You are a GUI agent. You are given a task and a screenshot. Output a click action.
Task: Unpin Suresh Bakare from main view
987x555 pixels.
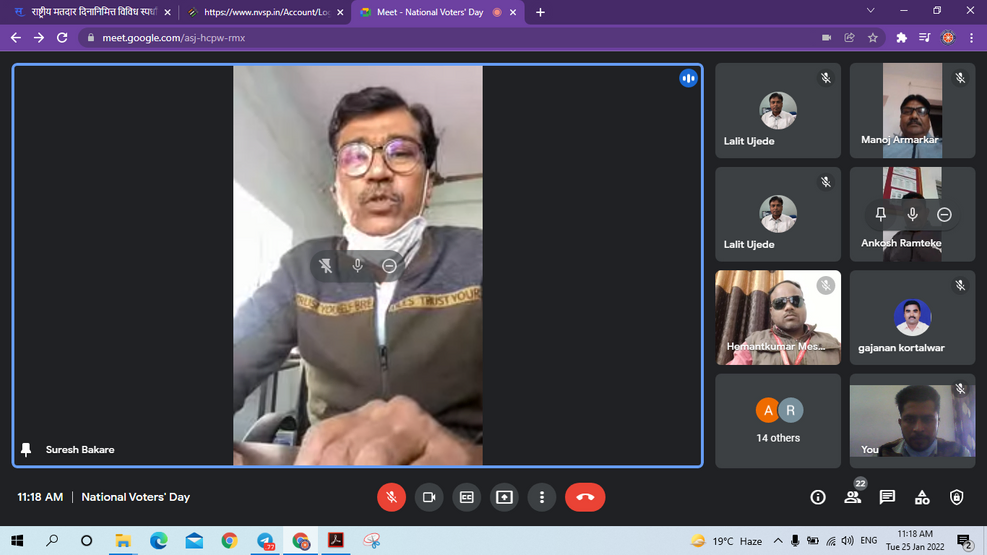click(x=326, y=265)
